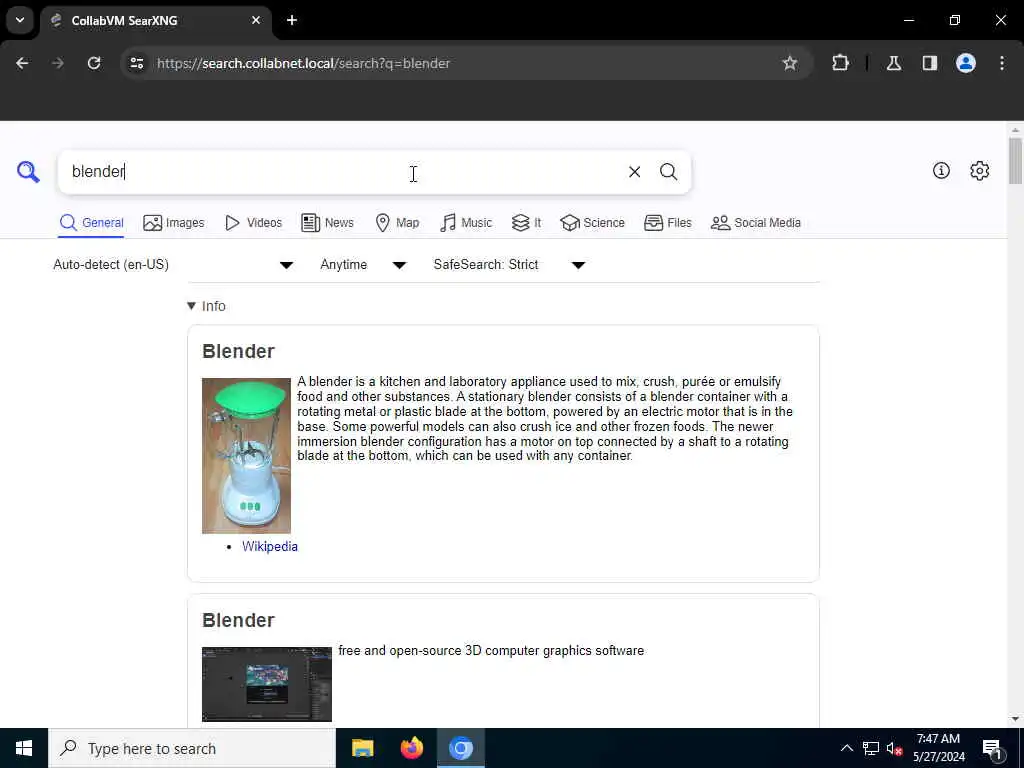Open tab search dropdown arrow
This screenshot has height=768, width=1024.
point(20,20)
